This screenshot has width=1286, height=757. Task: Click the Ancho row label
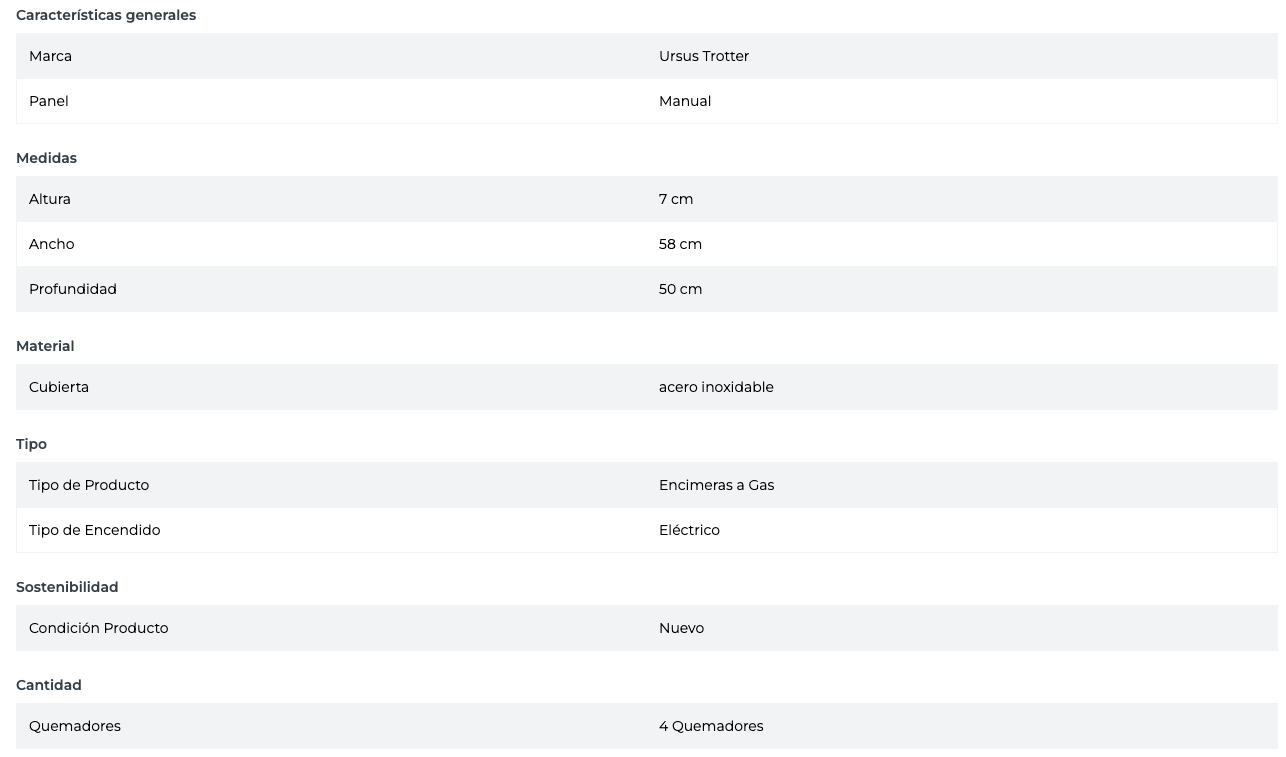pos(52,244)
